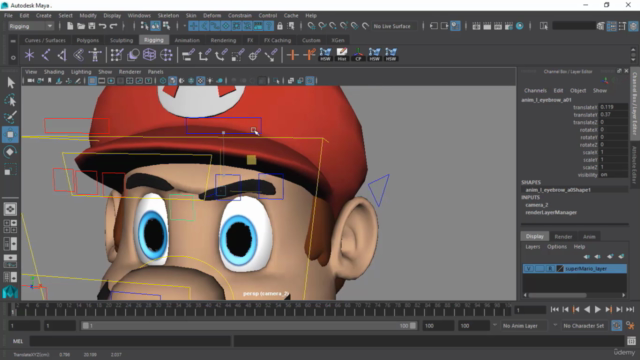This screenshot has width=640, height=360.
Task: Select camera_2 under INPUTS
Action: click(537, 205)
